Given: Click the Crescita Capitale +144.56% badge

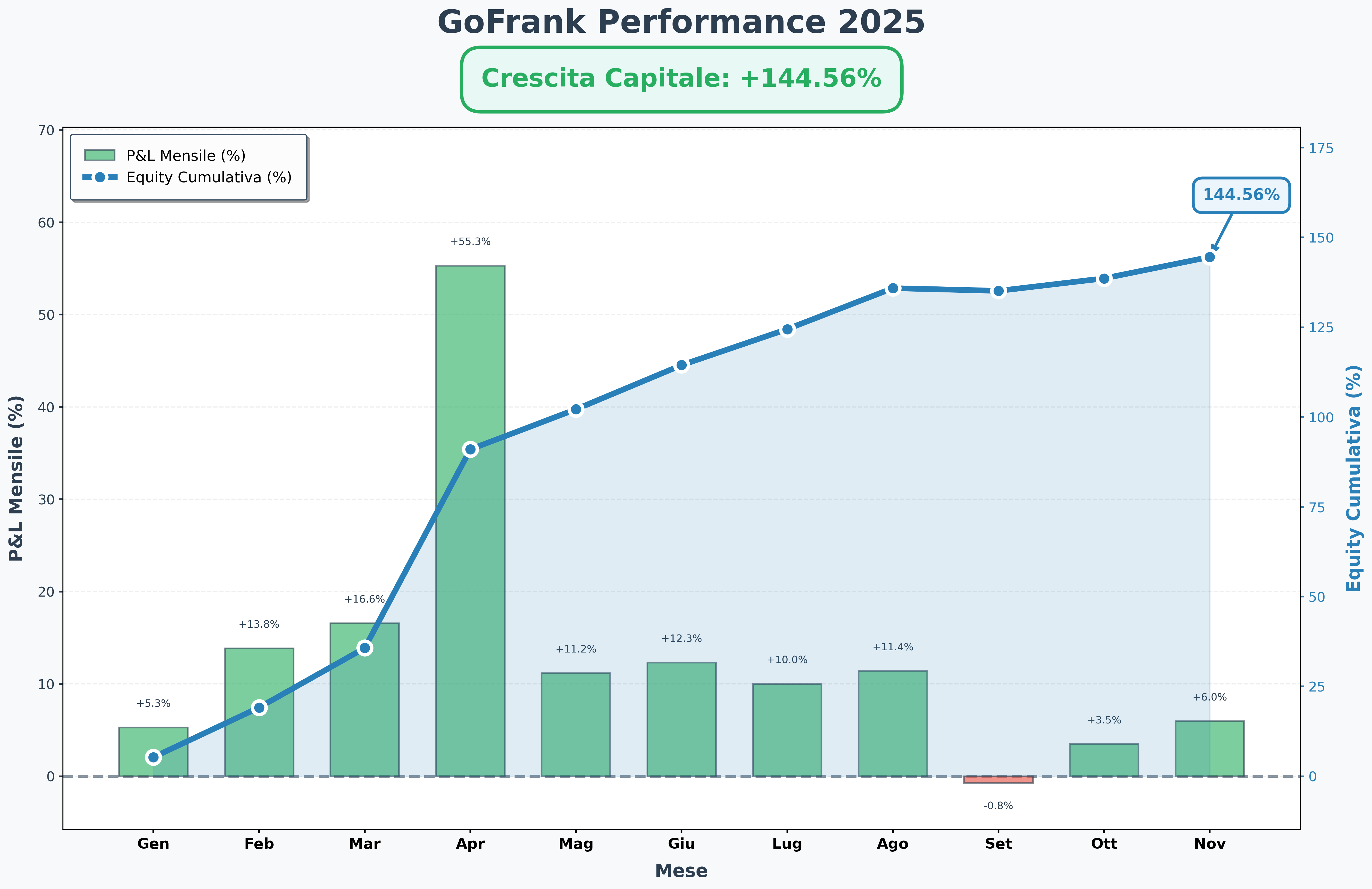Looking at the screenshot, I should click(x=681, y=79).
